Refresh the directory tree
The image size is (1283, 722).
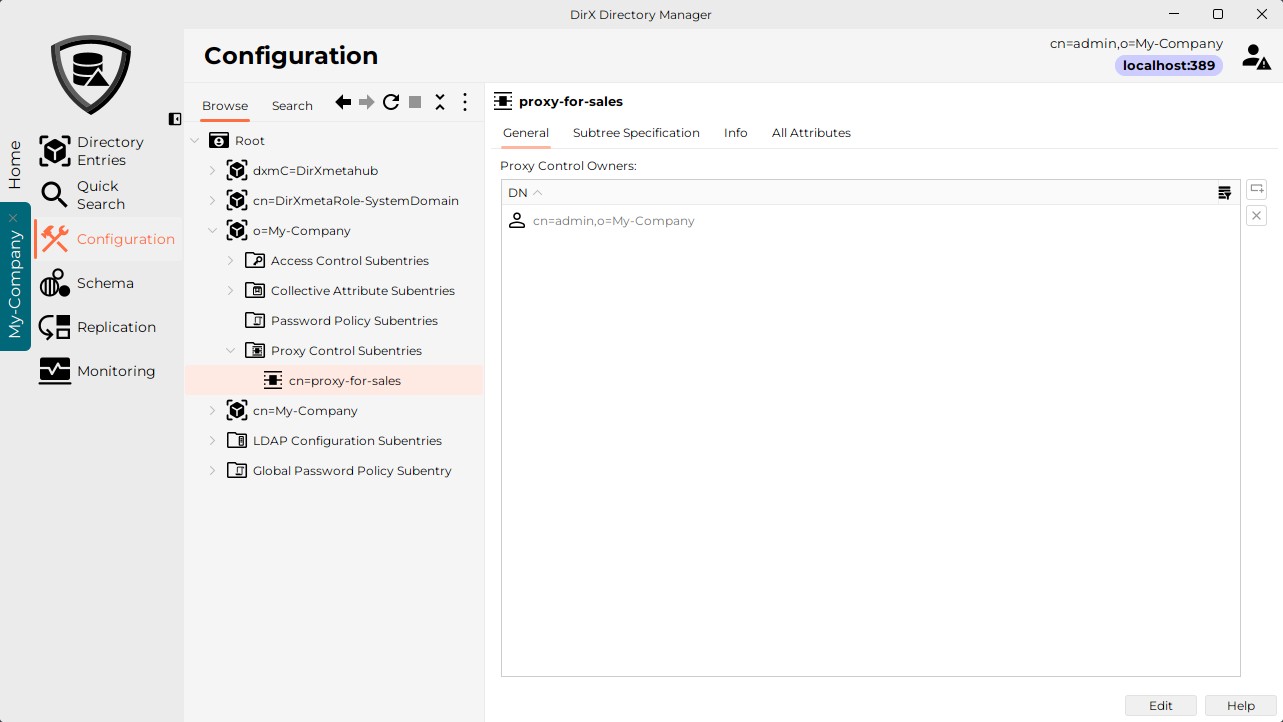tap(391, 102)
